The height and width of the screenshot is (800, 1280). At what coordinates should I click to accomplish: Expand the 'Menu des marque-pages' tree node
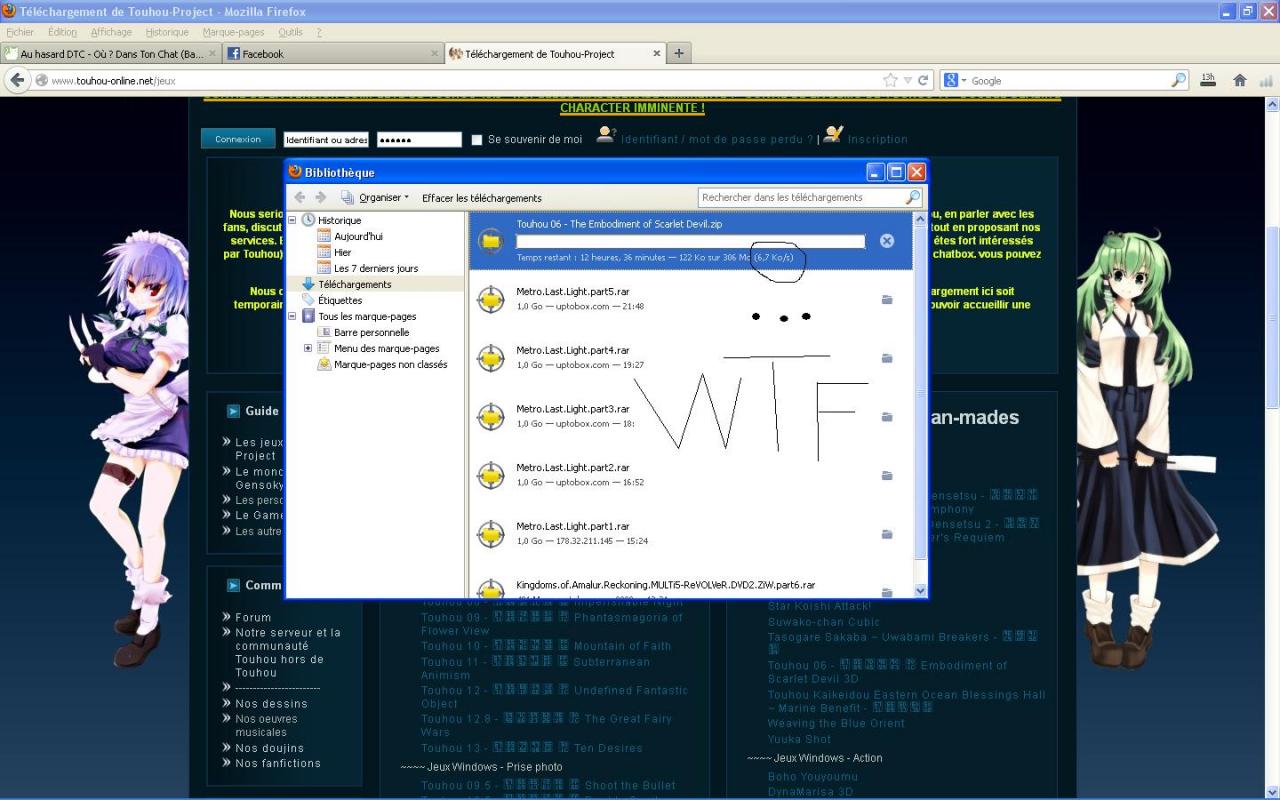pyautogui.click(x=308, y=348)
